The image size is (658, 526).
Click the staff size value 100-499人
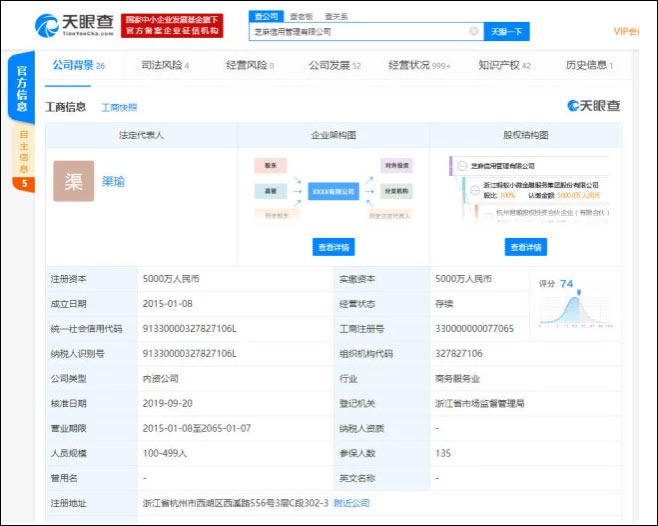tap(164, 453)
